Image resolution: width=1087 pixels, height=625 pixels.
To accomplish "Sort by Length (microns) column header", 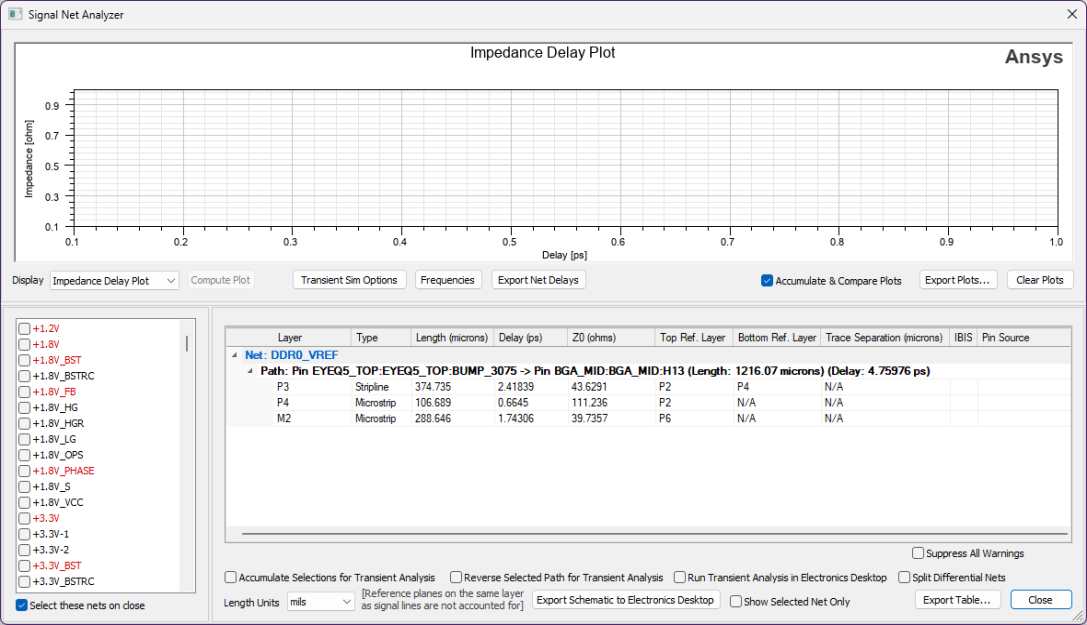I will point(452,337).
